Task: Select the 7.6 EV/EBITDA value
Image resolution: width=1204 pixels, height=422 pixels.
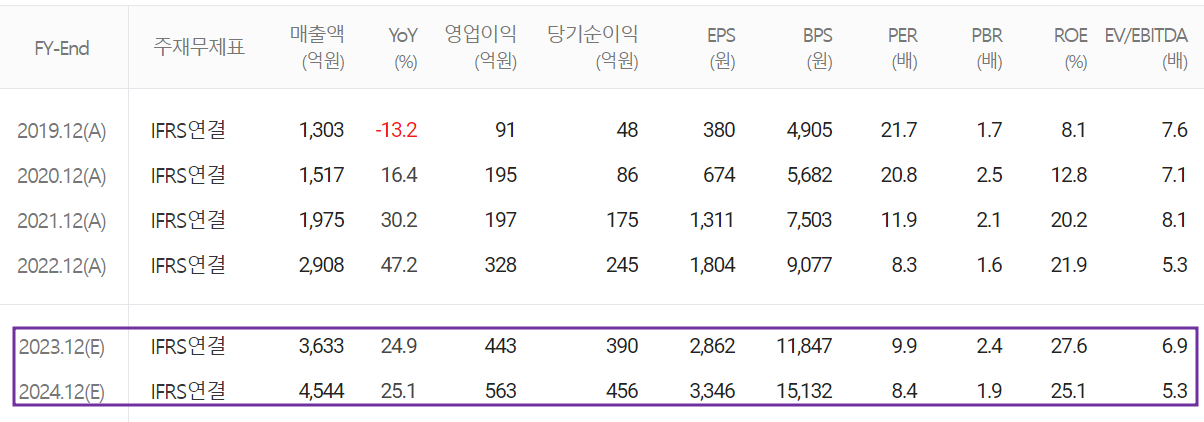Action: point(1175,130)
